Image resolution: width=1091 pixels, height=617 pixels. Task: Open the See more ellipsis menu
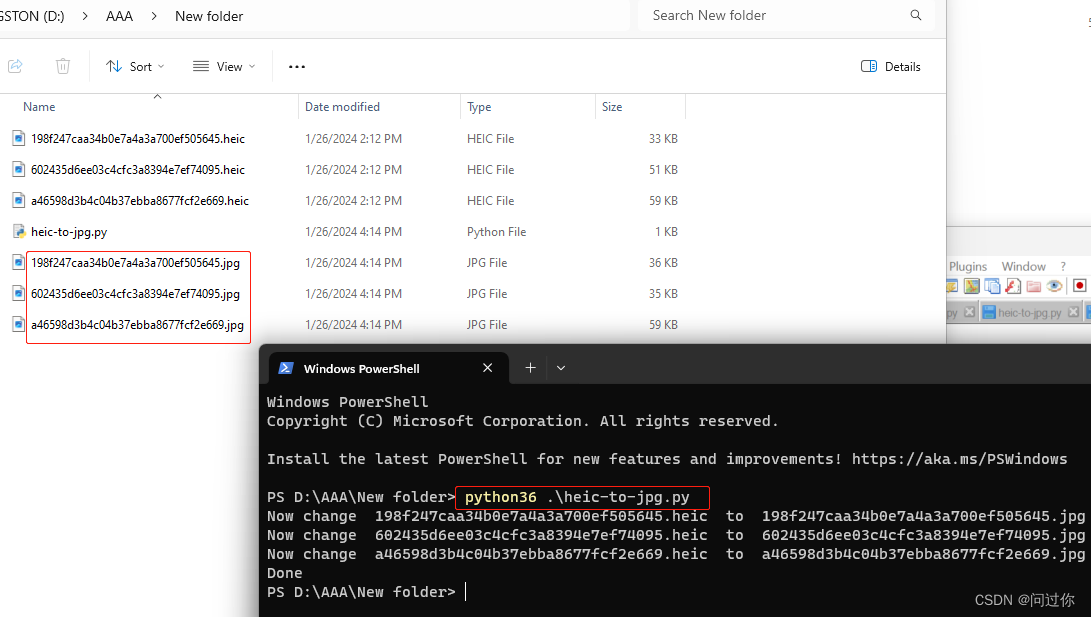tap(296, 65)
